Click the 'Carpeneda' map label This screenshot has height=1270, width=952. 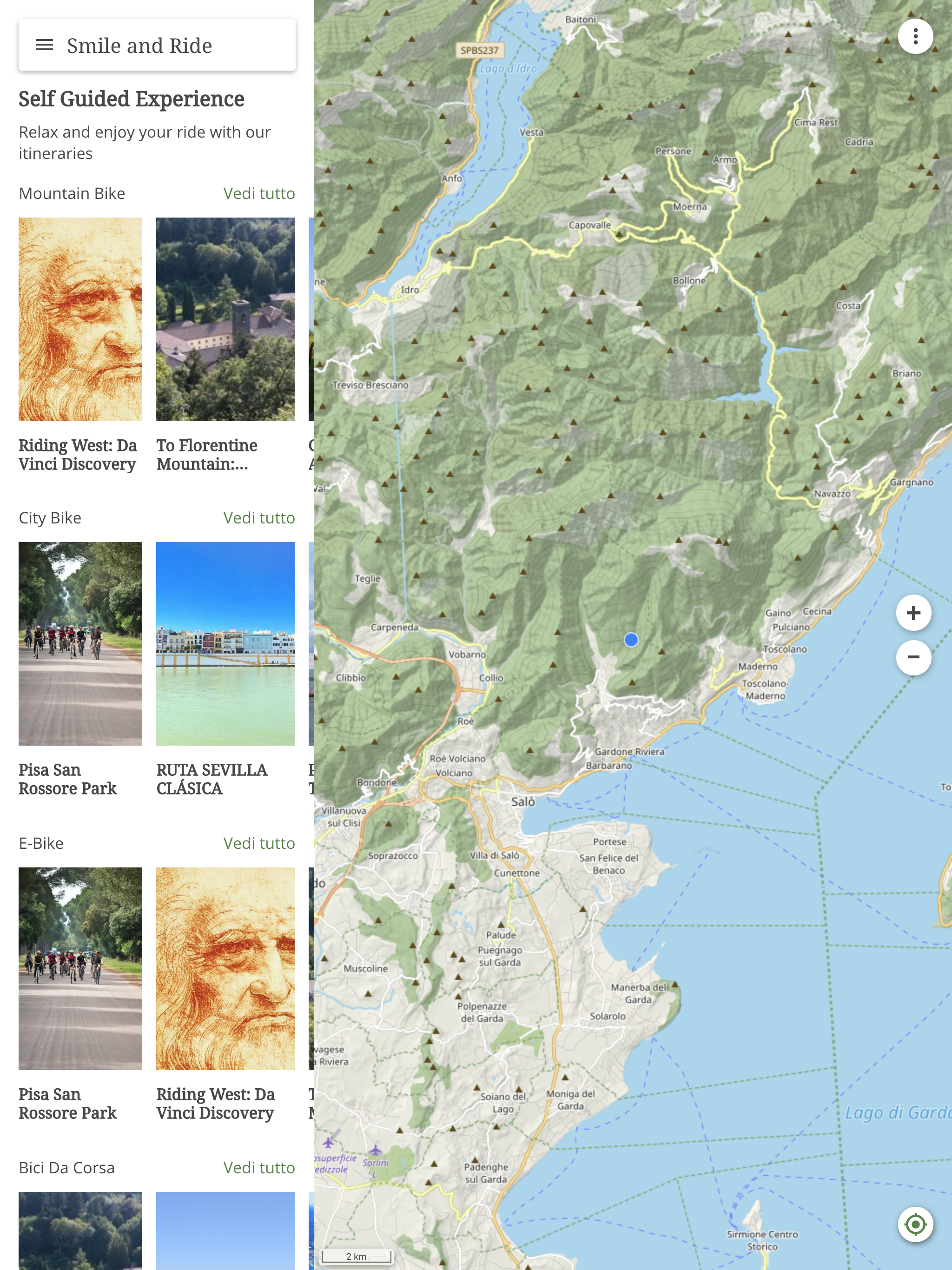(395, 627)
